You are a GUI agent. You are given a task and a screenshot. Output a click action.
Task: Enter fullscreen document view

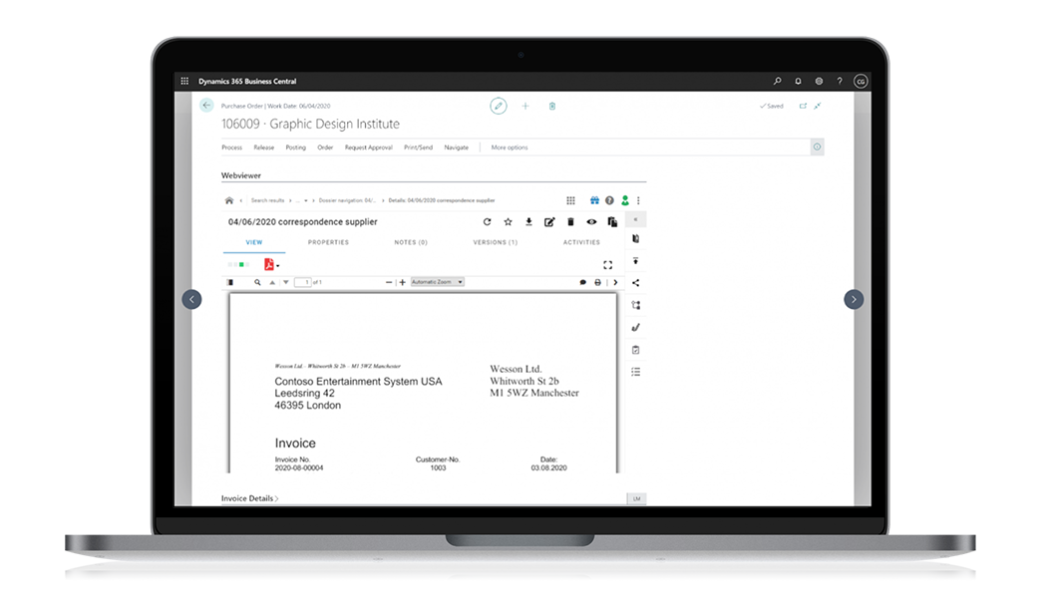click(x=608, y=265)
